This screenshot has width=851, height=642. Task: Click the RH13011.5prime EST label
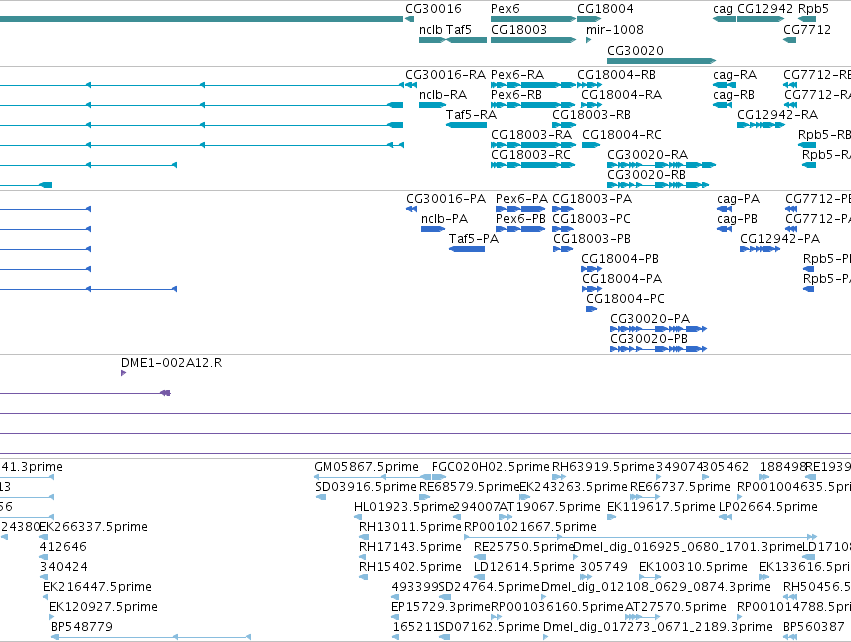pos(410,527)
